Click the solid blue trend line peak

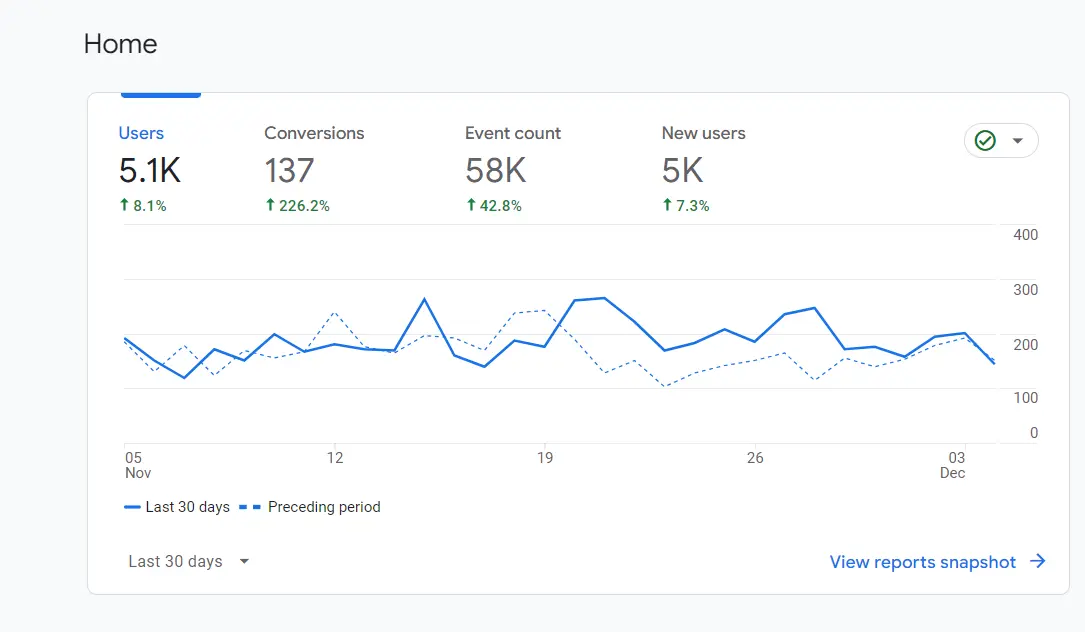pos(425,297)
